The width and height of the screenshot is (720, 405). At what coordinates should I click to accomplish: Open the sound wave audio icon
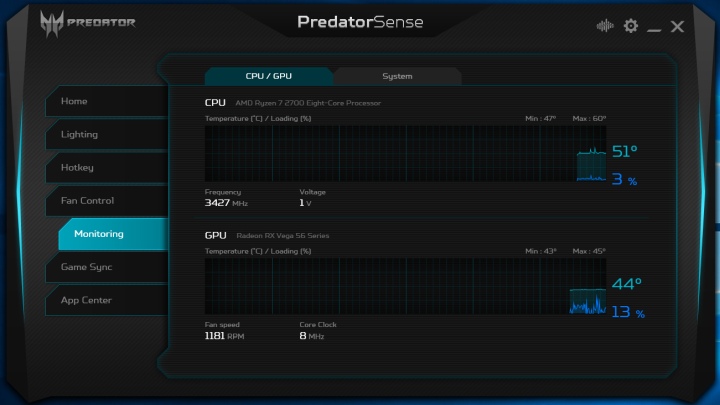pos(605,26)
